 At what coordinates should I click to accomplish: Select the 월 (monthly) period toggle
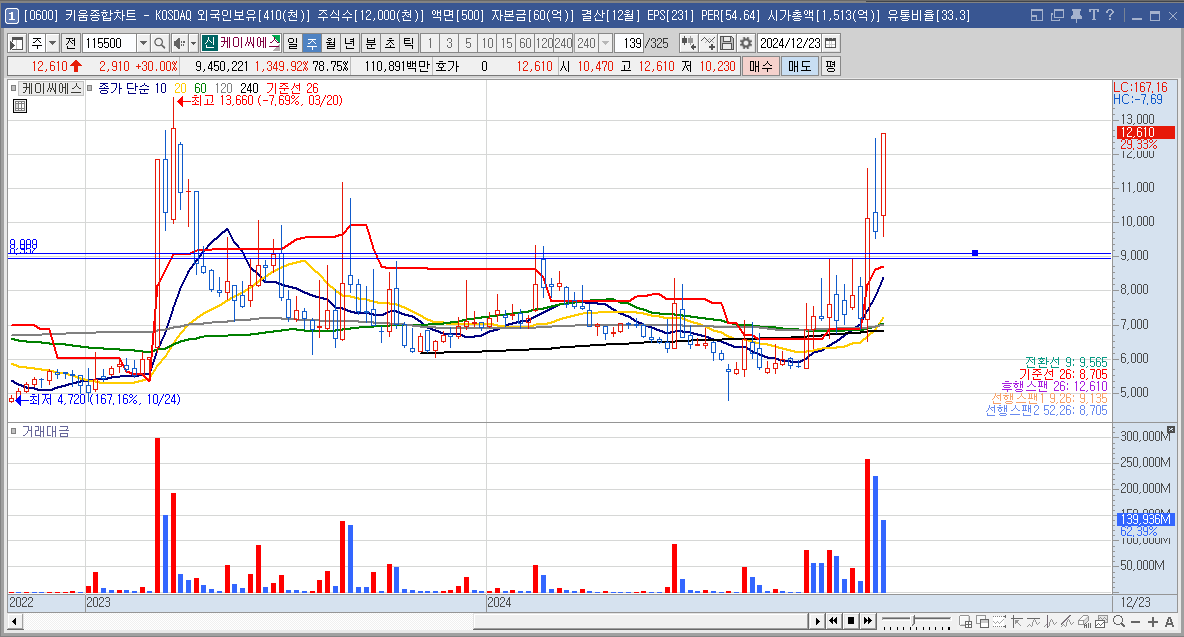(331, 43)
